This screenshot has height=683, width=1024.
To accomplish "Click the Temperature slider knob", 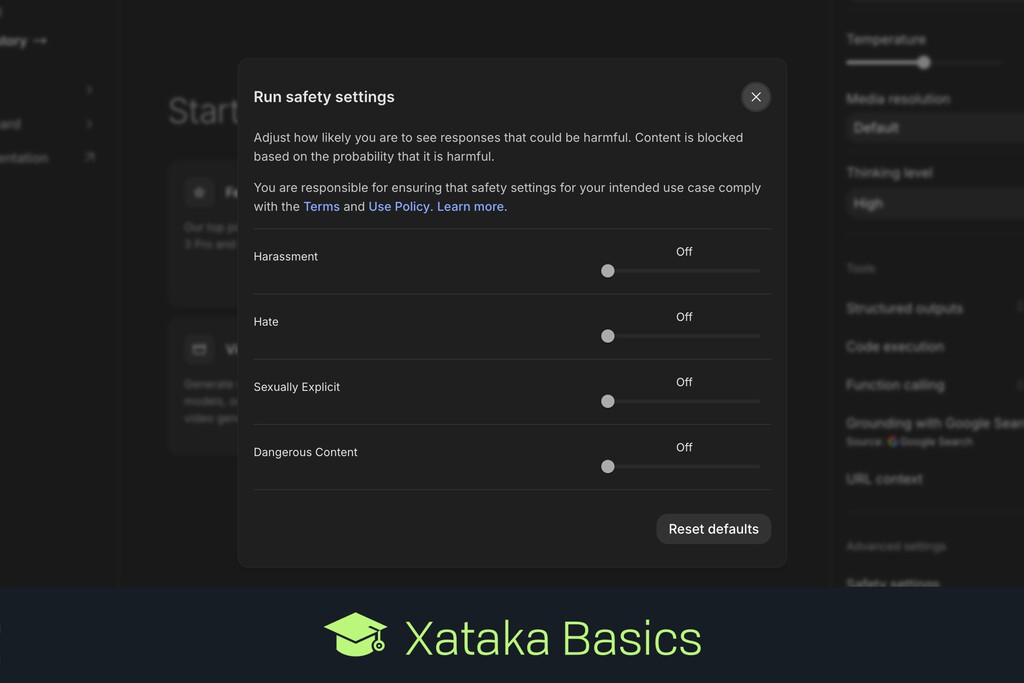I will (x=924, y=62).
